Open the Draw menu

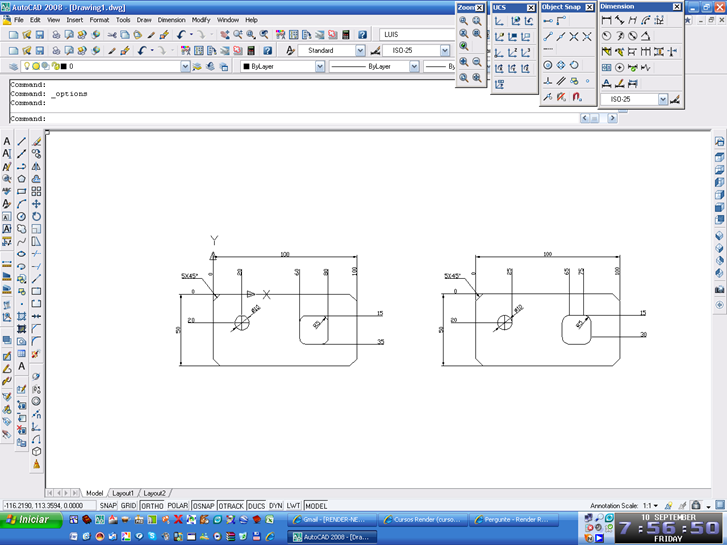[144, 20]
